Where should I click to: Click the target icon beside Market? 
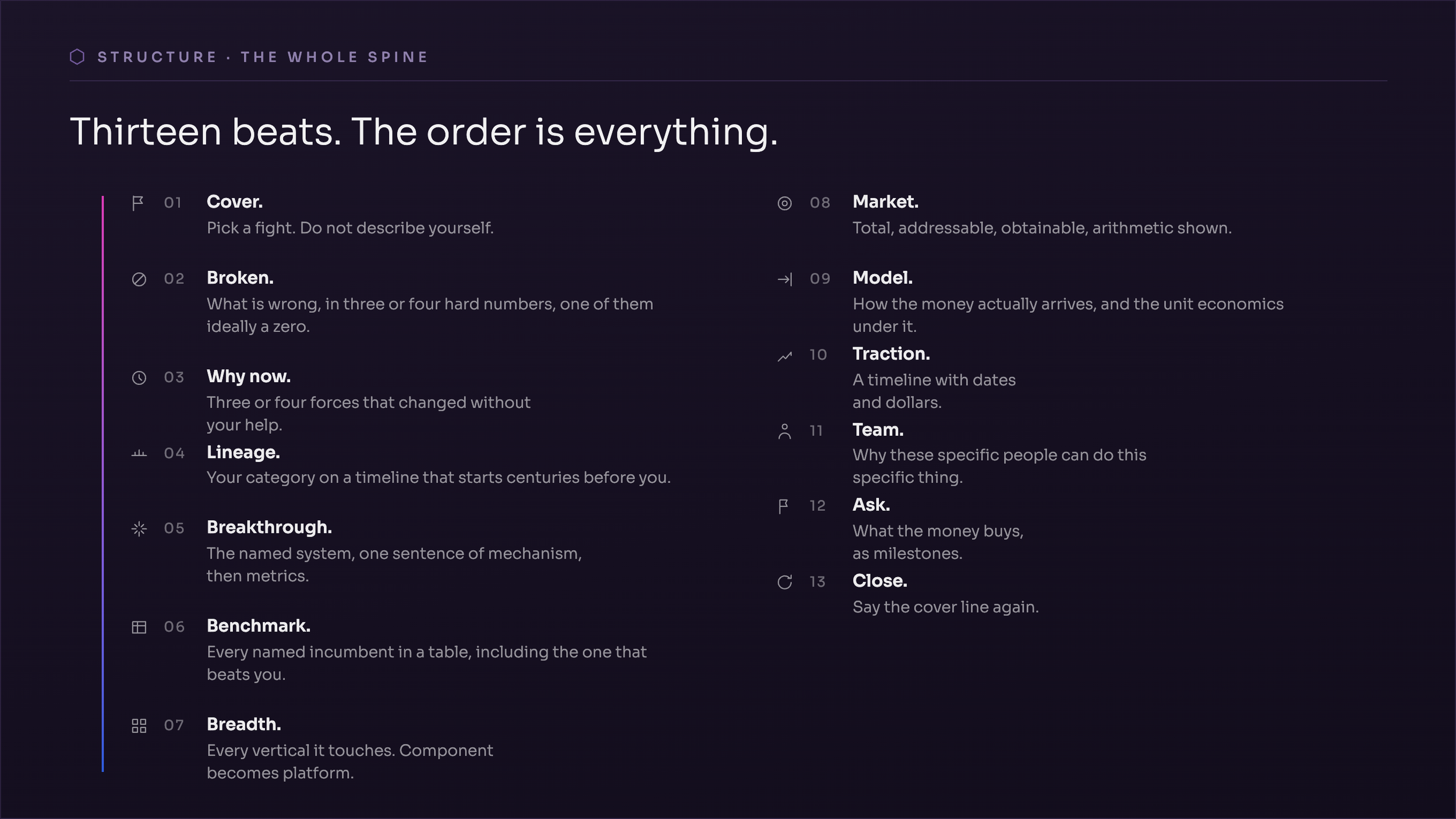tap(784, 203)
